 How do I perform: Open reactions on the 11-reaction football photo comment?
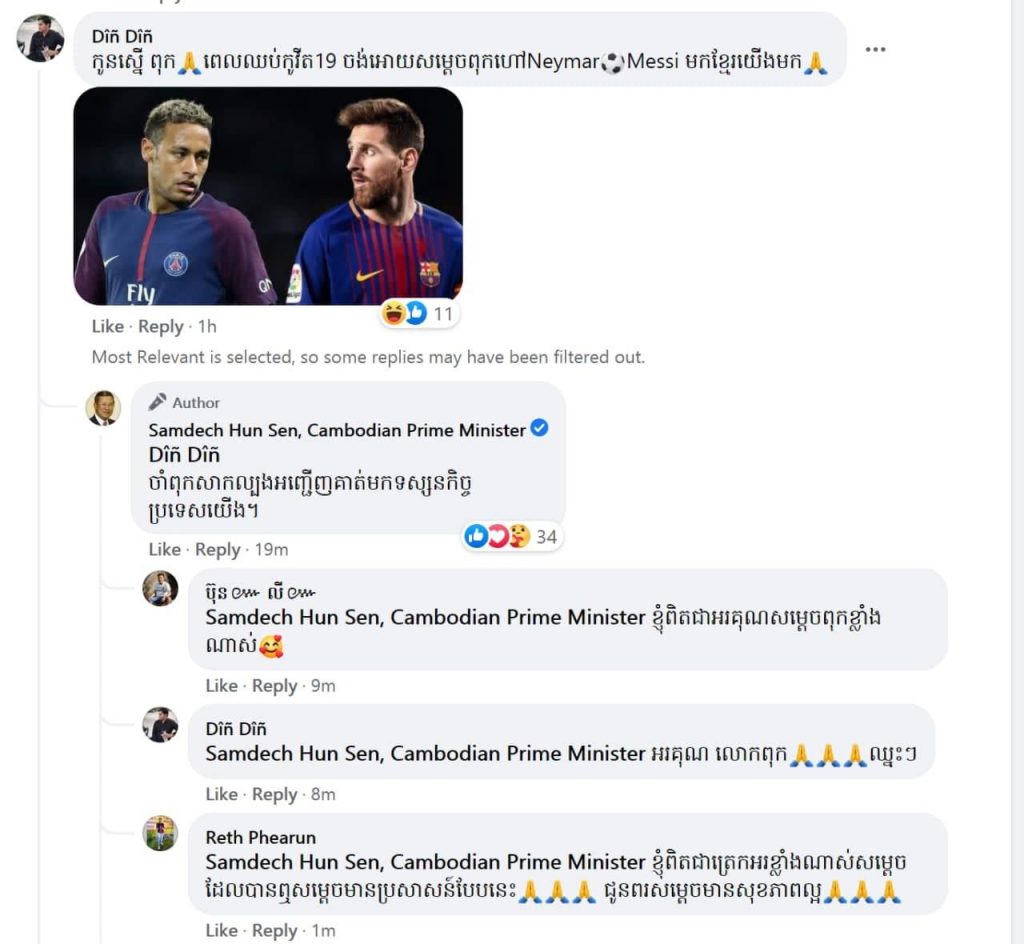tap(418, 314)
